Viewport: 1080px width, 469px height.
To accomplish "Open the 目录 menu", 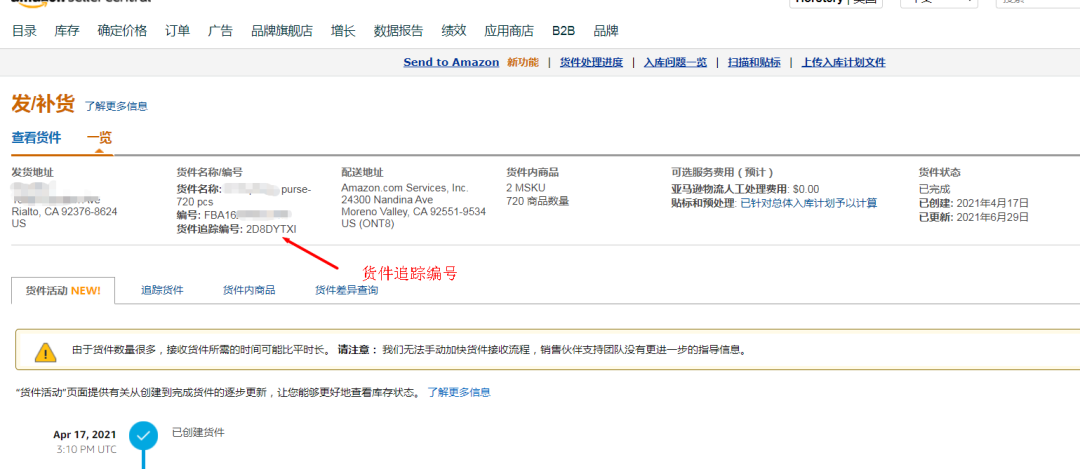I will (x=24, y=31).
